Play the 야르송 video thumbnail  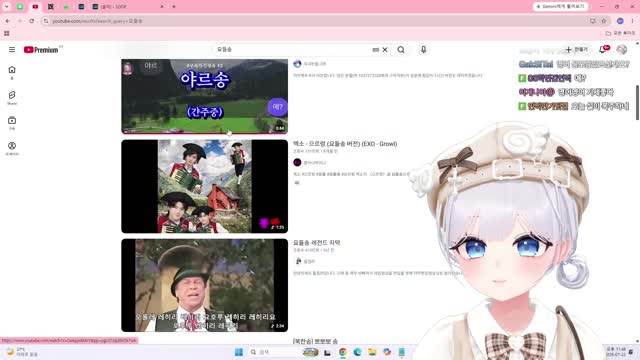204,96
